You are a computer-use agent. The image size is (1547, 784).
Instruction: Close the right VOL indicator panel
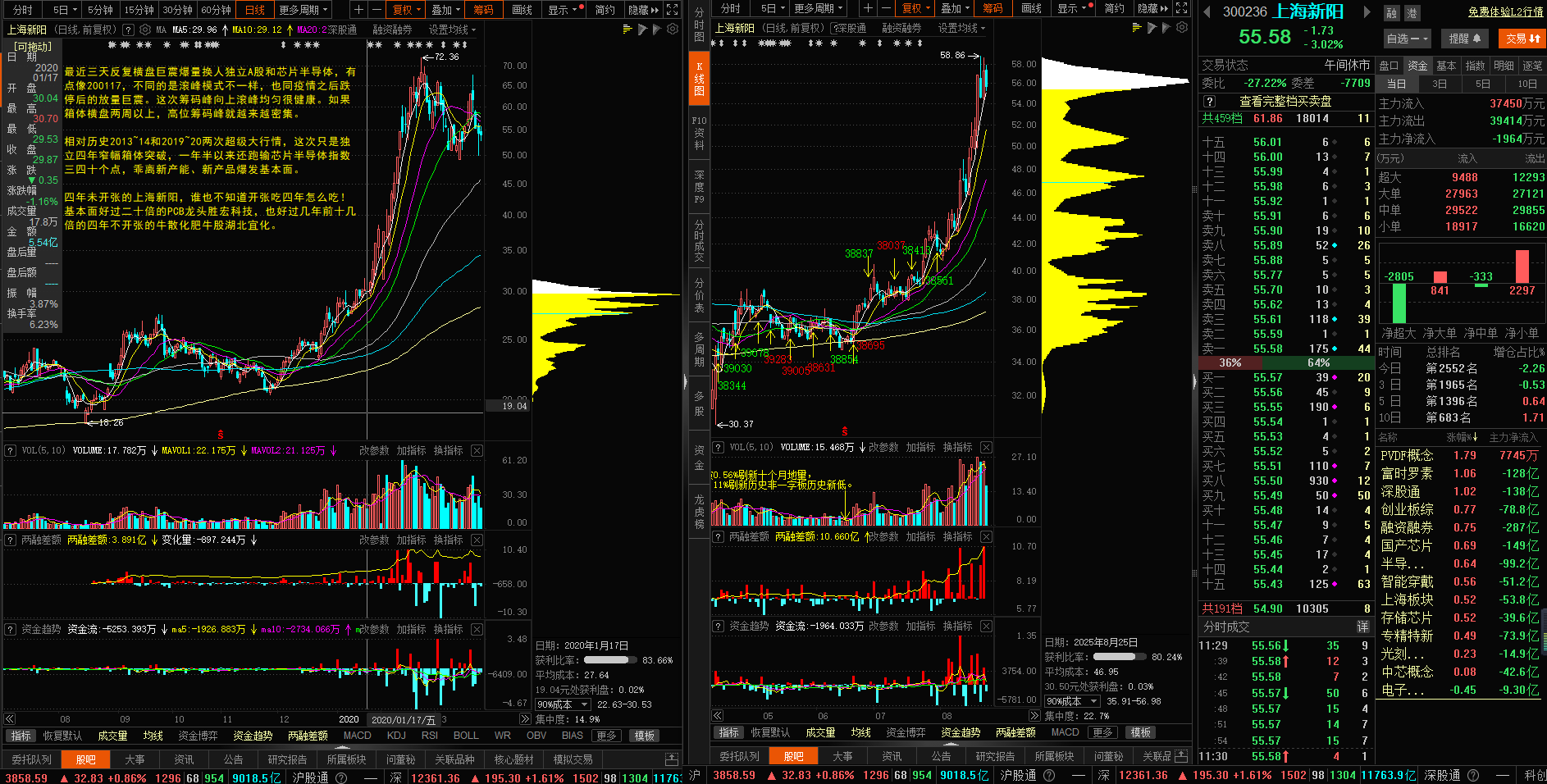[x=987, y=447]
